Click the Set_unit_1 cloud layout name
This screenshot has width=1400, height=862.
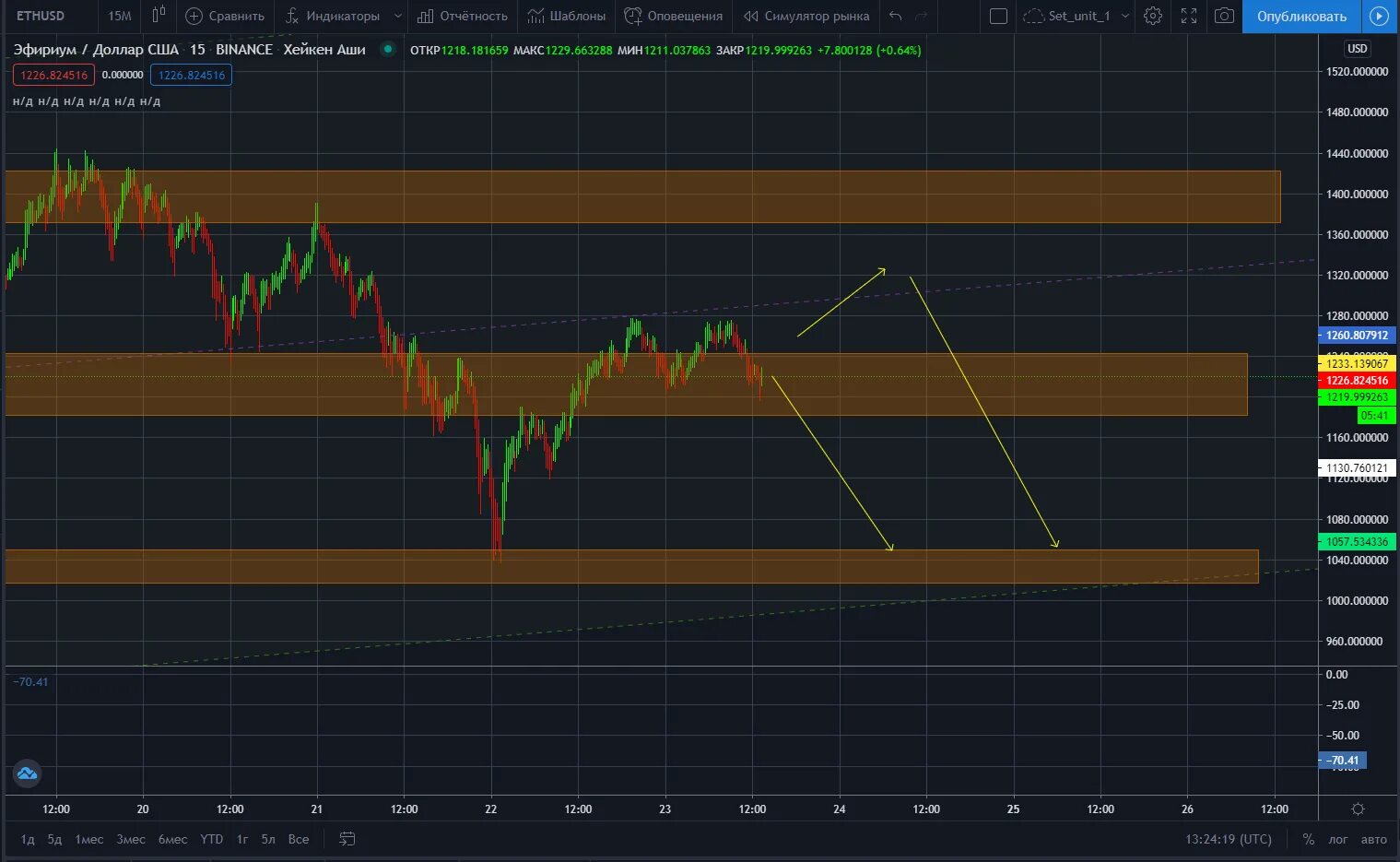1067,16
